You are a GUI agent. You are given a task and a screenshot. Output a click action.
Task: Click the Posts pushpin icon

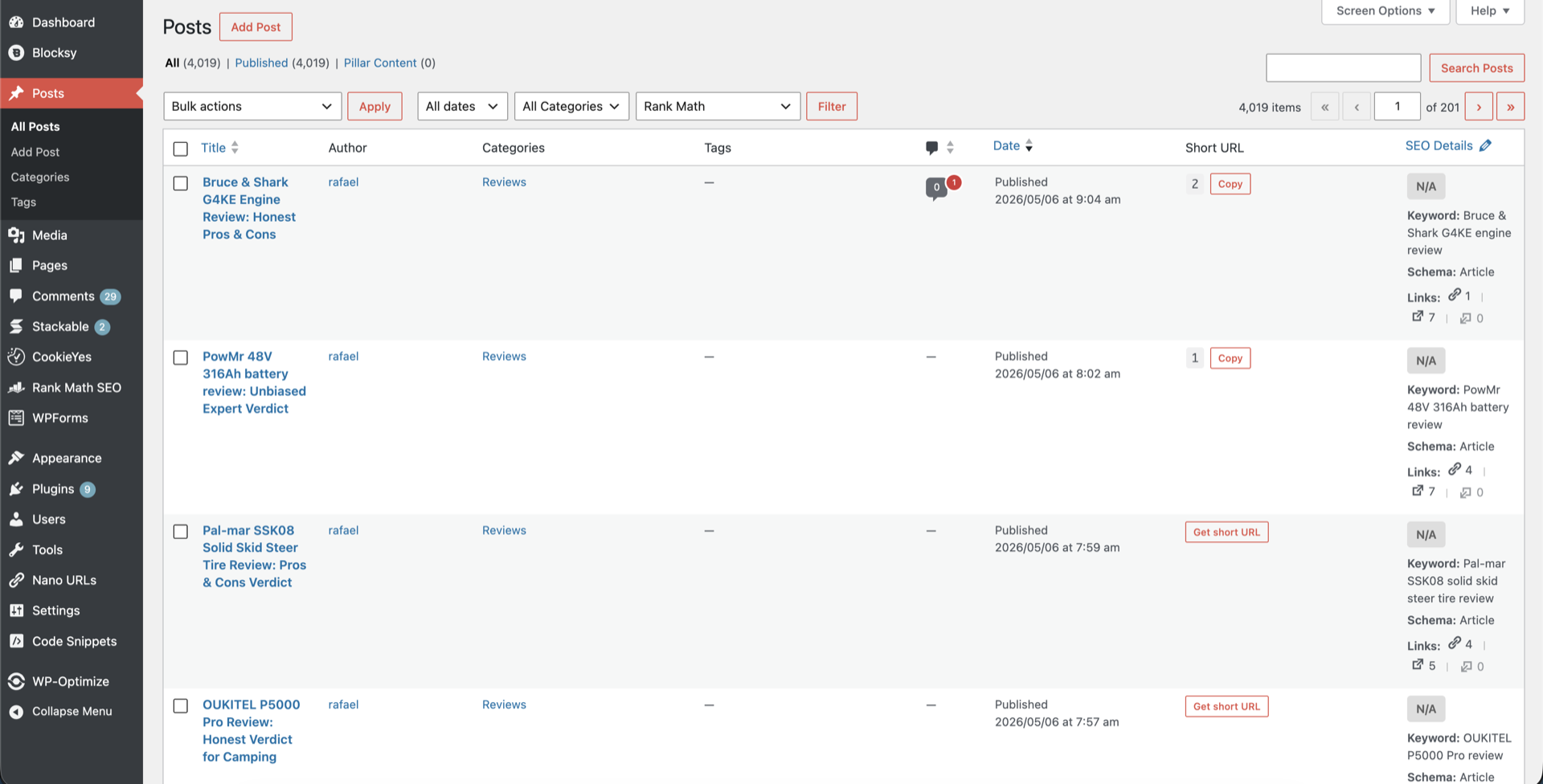point(16,93)
